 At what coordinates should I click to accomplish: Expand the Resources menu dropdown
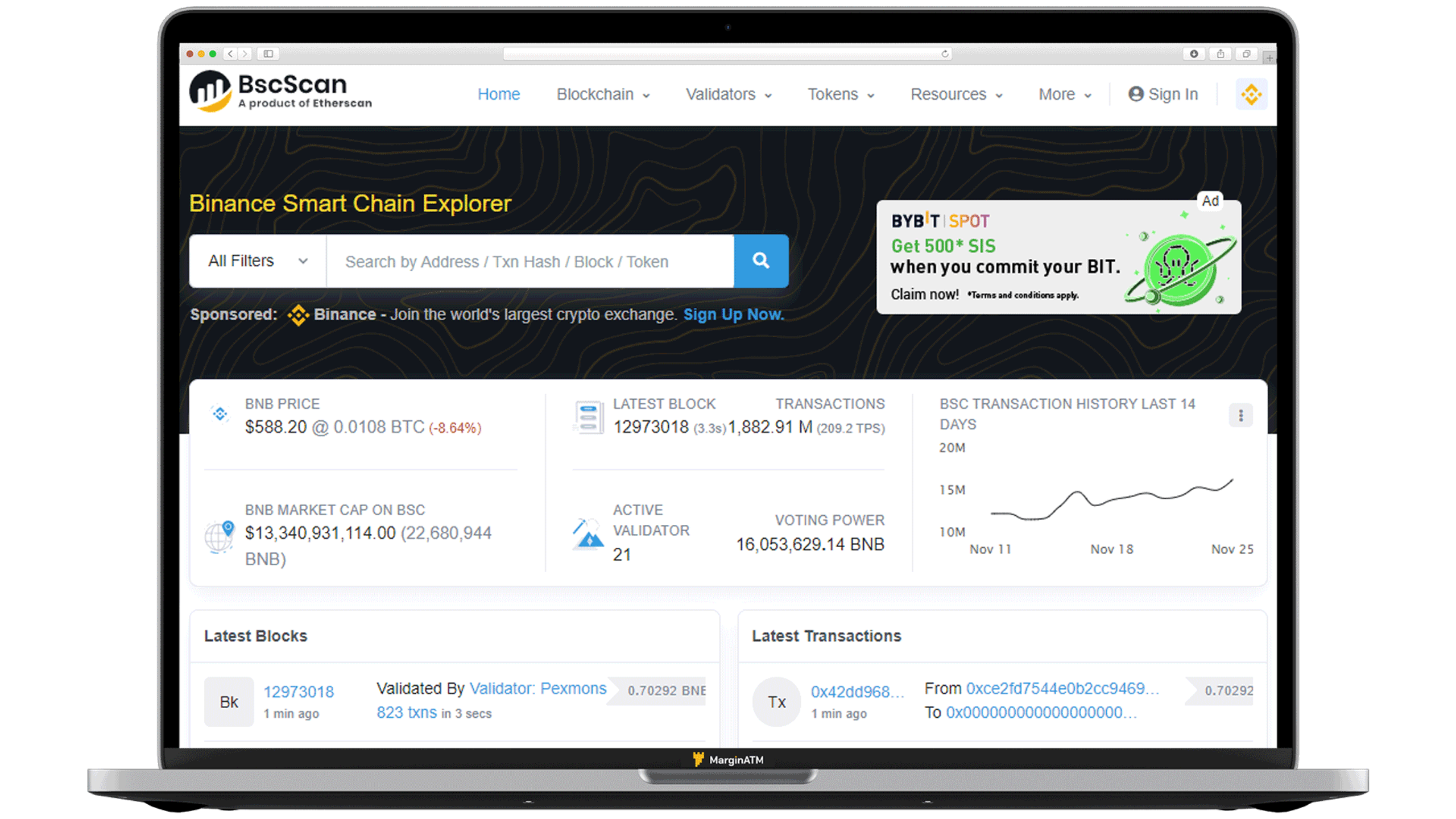click(957, 94)
